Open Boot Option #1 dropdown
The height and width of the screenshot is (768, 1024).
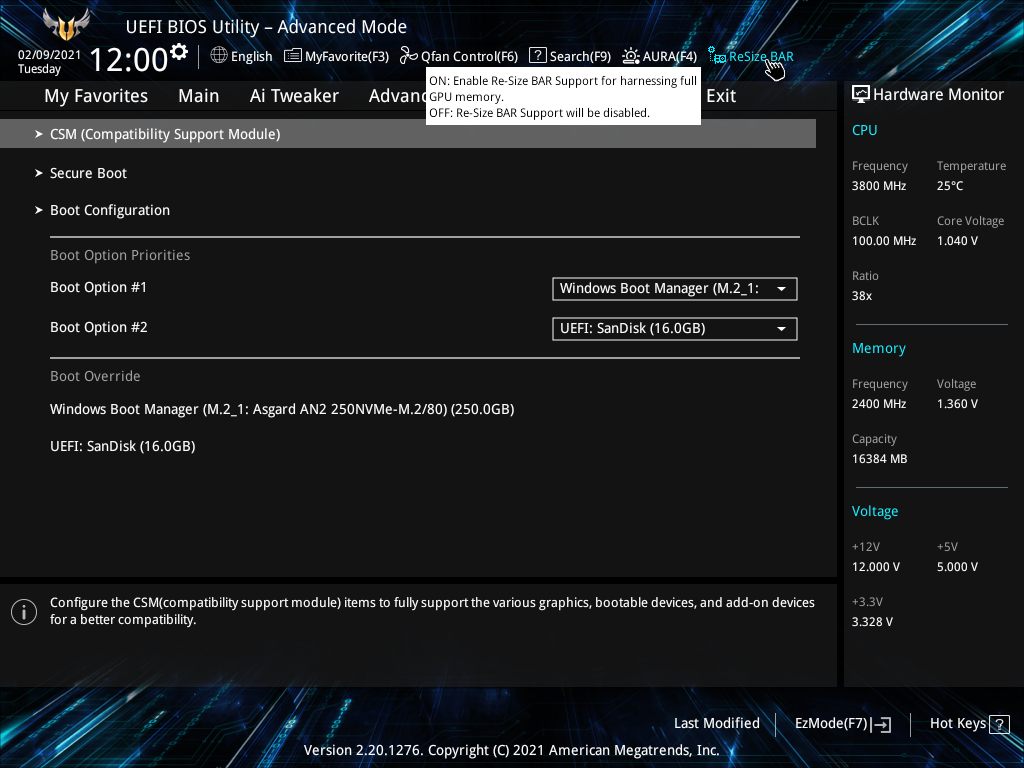[x=674, y=289]
